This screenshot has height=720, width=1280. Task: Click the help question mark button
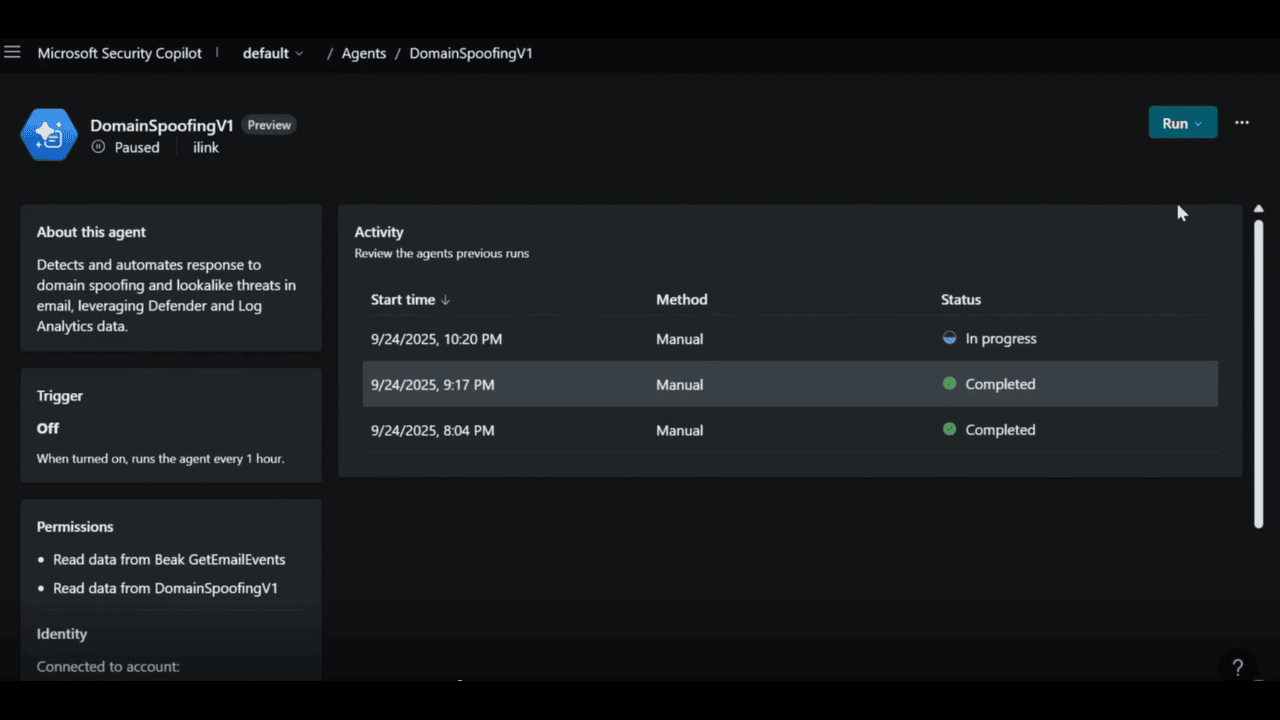click(x=1237, y=667)
